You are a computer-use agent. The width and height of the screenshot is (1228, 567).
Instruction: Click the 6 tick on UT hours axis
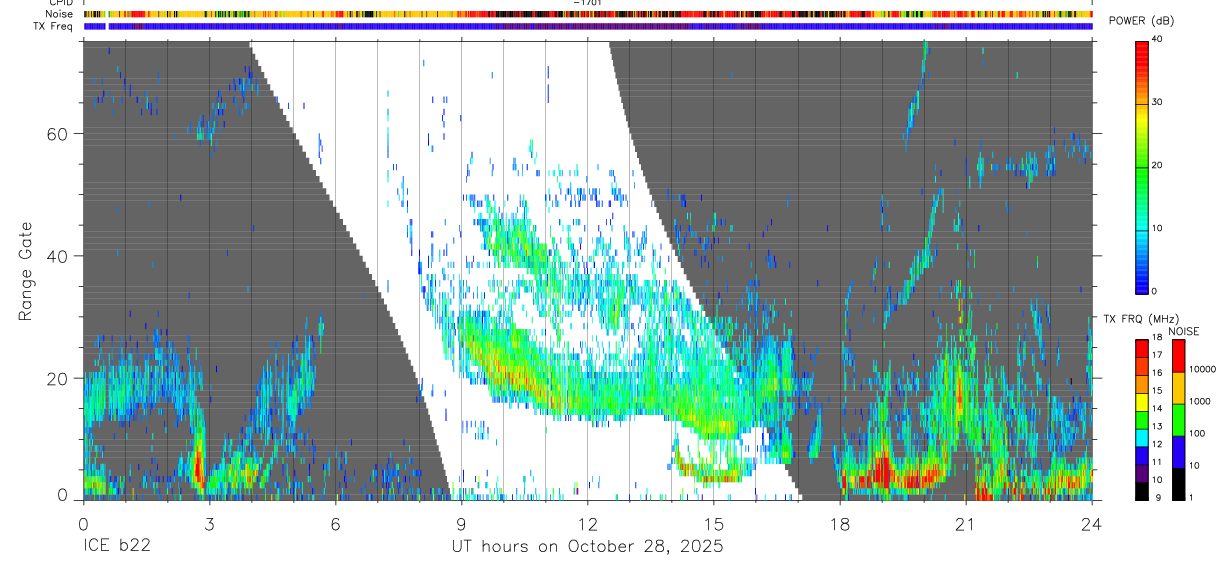pos(335,524)
